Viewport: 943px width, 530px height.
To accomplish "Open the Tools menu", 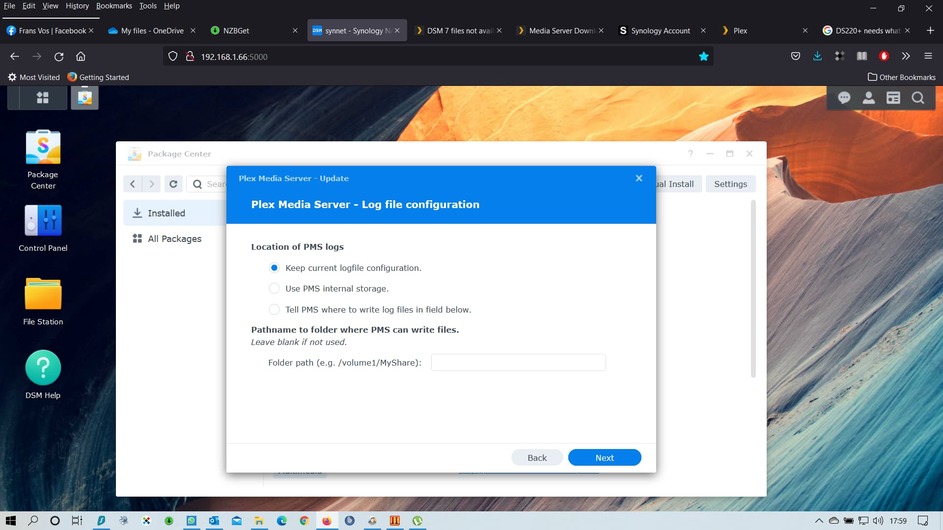I will click(x=148, y=6).
